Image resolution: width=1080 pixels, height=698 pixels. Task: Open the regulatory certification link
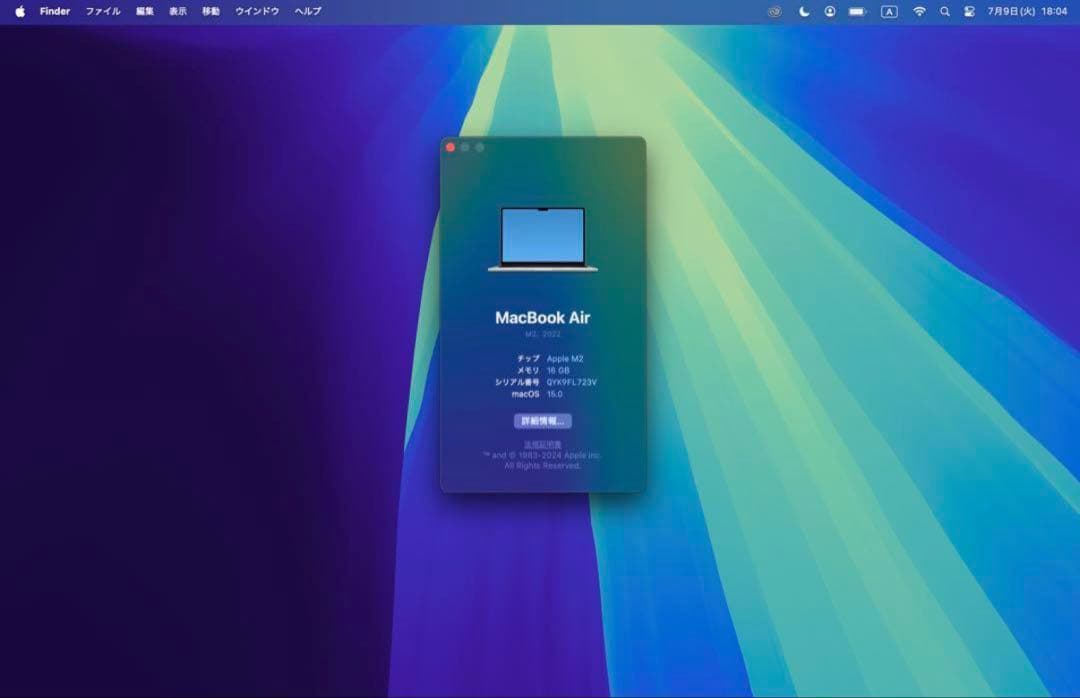(543, 443)
